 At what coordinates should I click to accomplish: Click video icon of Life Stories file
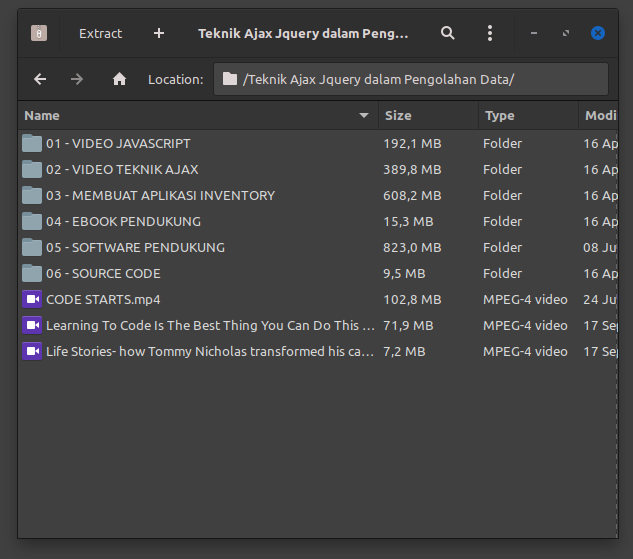pos(32,351)
